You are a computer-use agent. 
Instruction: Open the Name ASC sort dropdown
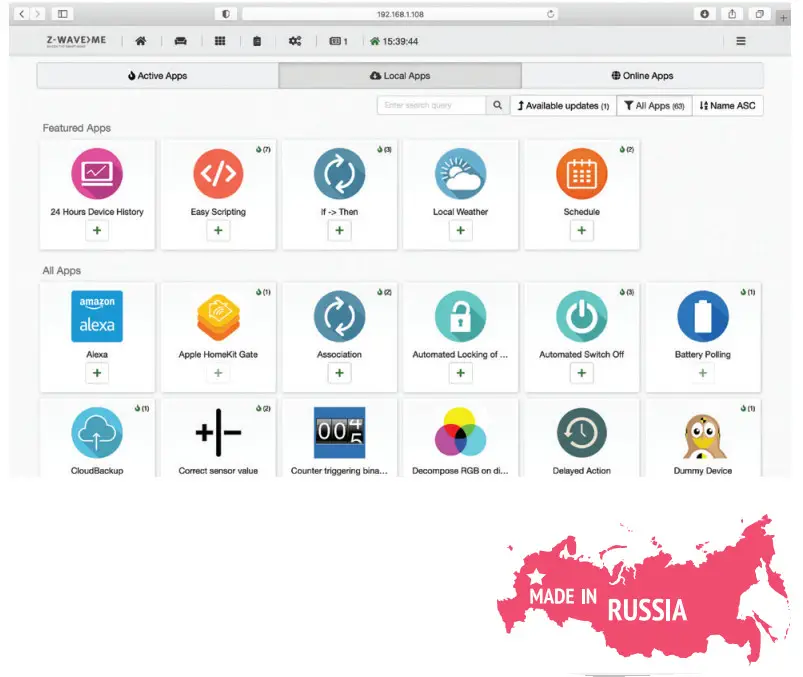tap(728, 105)
